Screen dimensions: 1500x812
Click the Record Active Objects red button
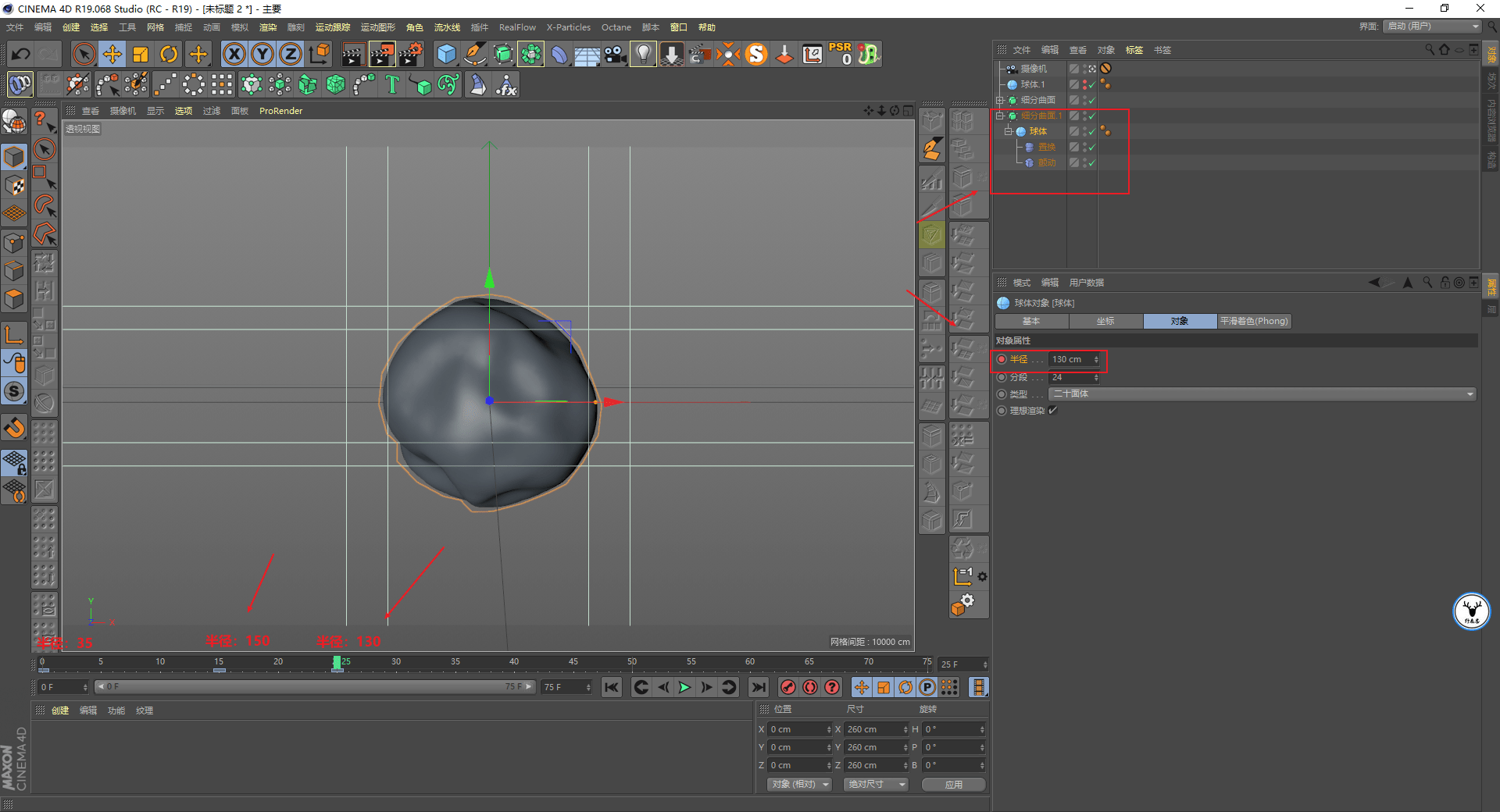tap(788, 687)
